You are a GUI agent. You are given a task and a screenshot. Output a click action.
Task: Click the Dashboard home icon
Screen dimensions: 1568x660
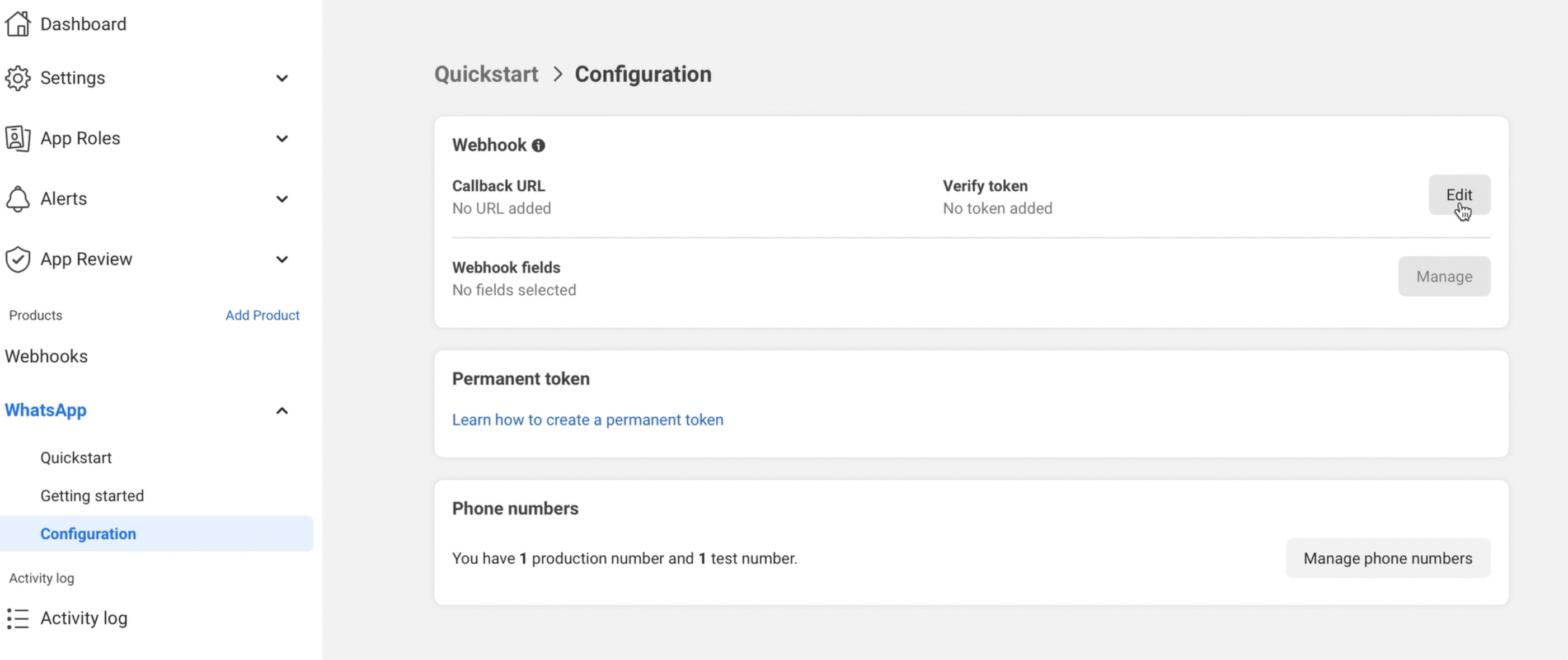(18, 25)
